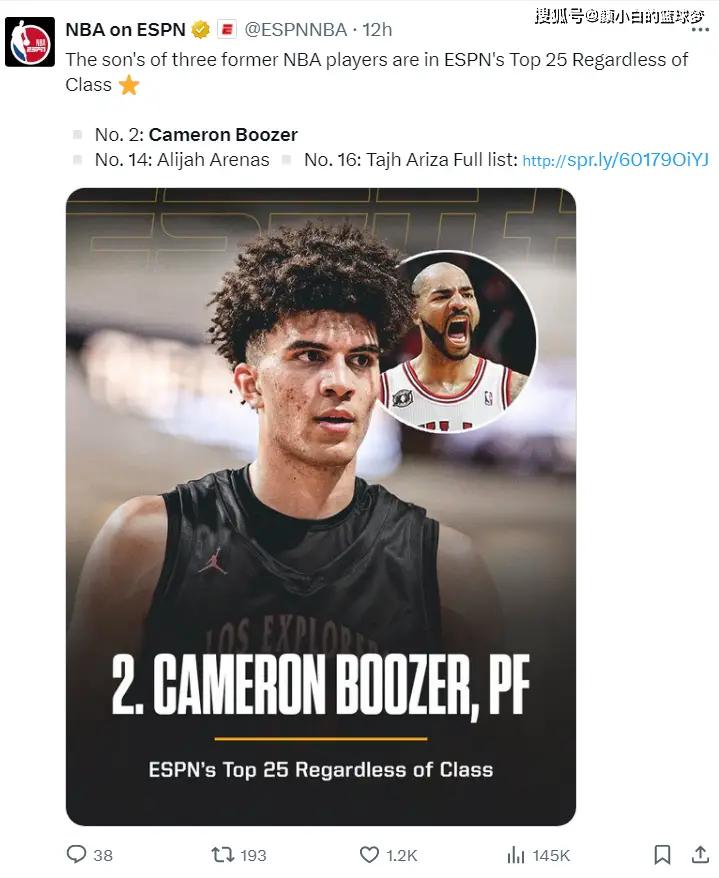Click the 145K views count
Viewport: 719px width, 878px height.
[551, 855]
